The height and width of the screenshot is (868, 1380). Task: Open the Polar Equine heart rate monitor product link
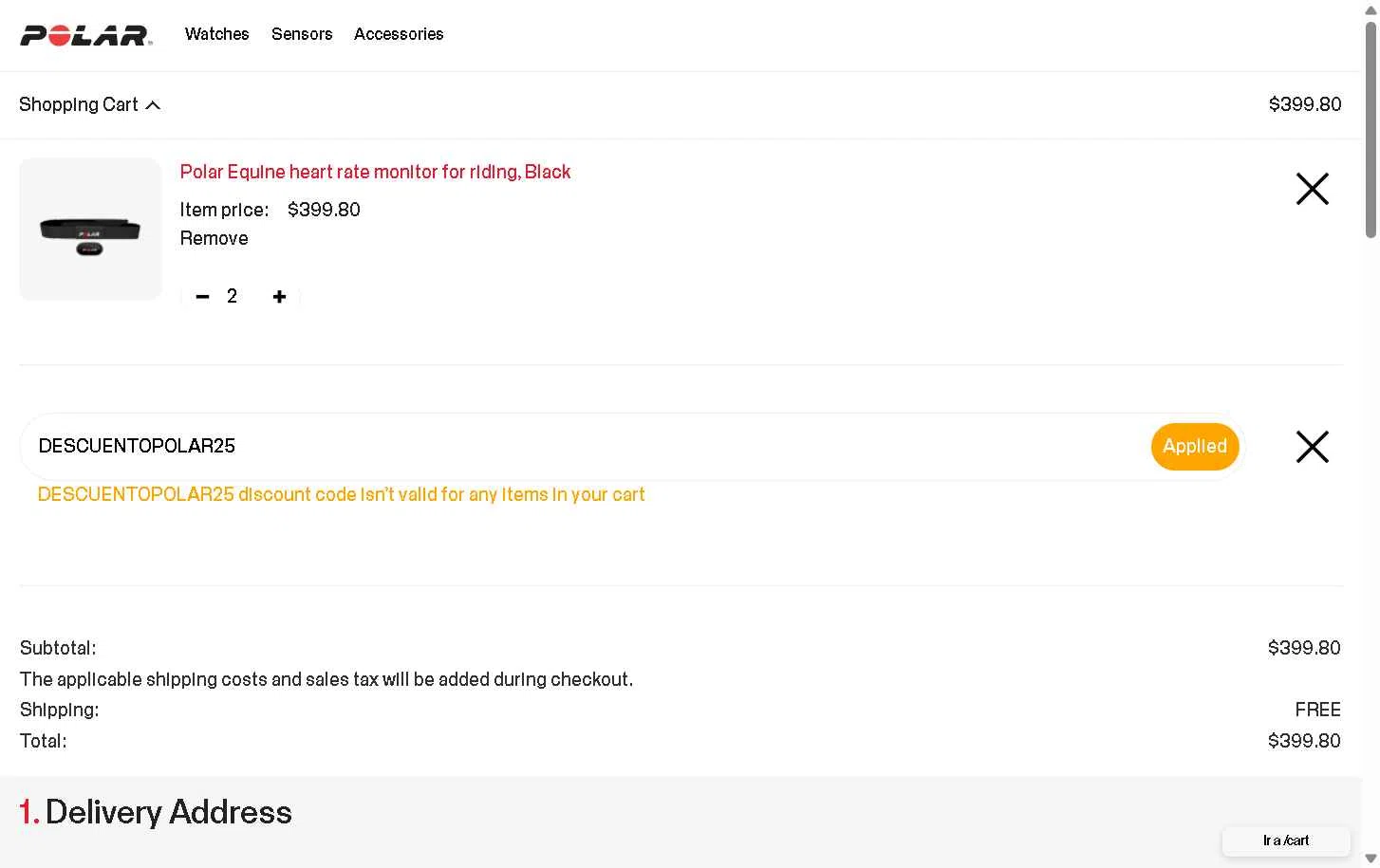coord(375,172)
